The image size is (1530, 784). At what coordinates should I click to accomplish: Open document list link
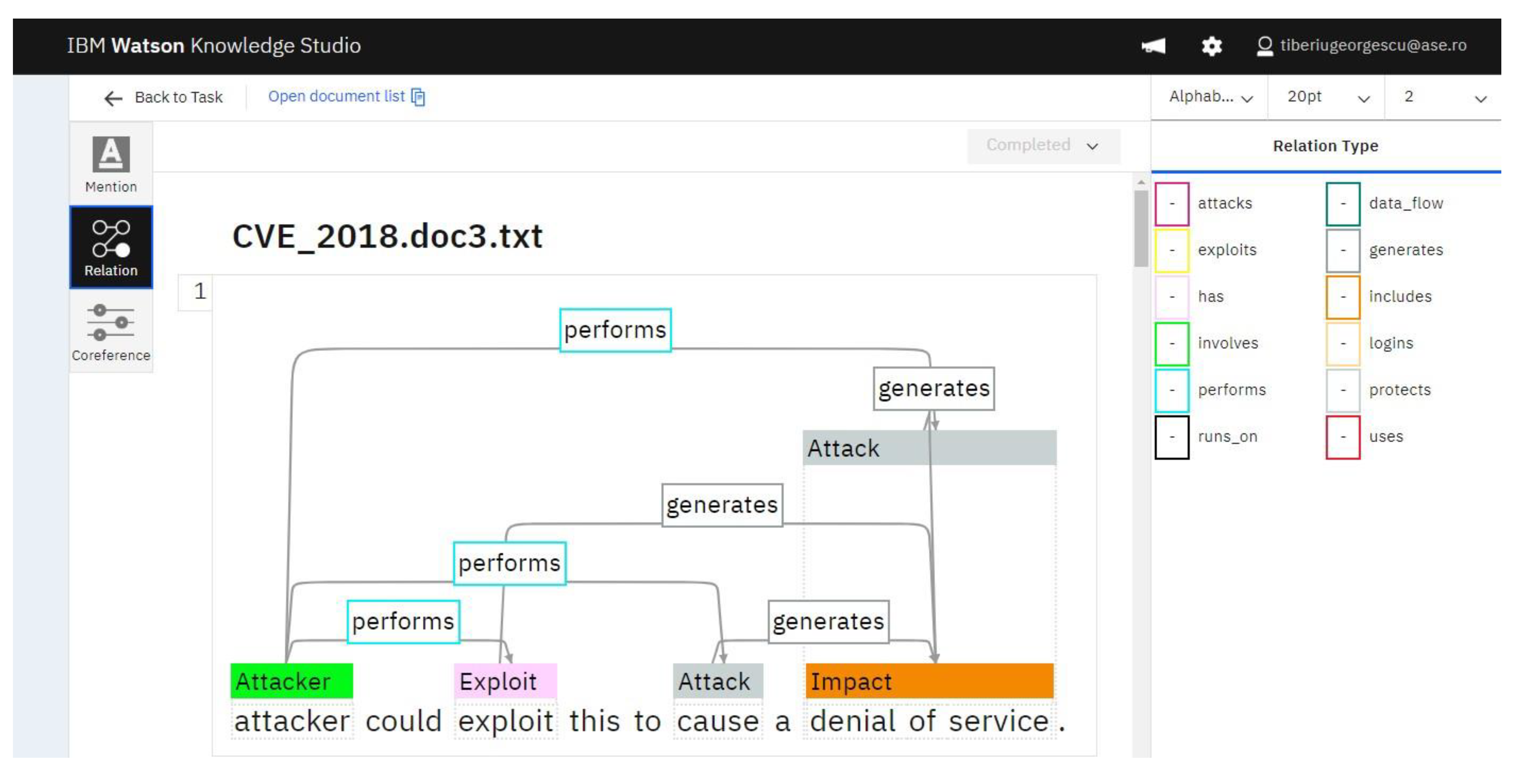336,96
